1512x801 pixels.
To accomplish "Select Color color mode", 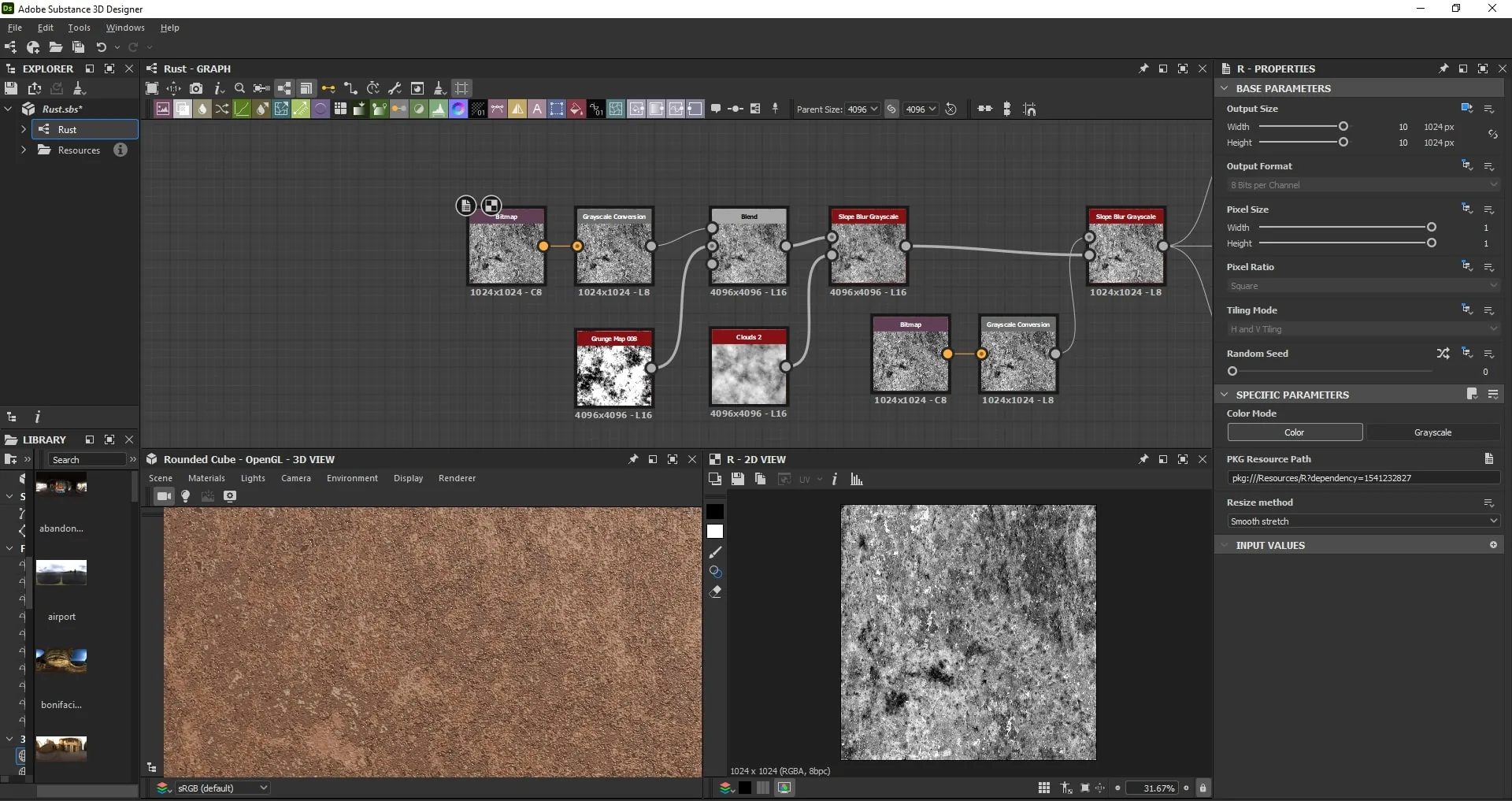I will 1295,432.
